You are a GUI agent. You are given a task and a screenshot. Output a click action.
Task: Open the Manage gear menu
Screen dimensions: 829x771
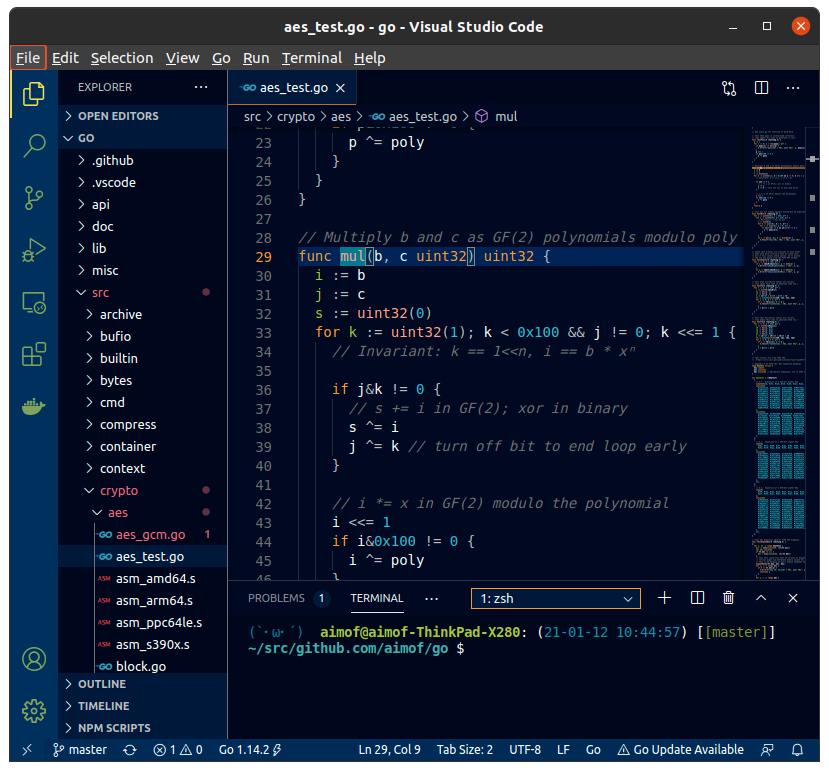point(34,711)
